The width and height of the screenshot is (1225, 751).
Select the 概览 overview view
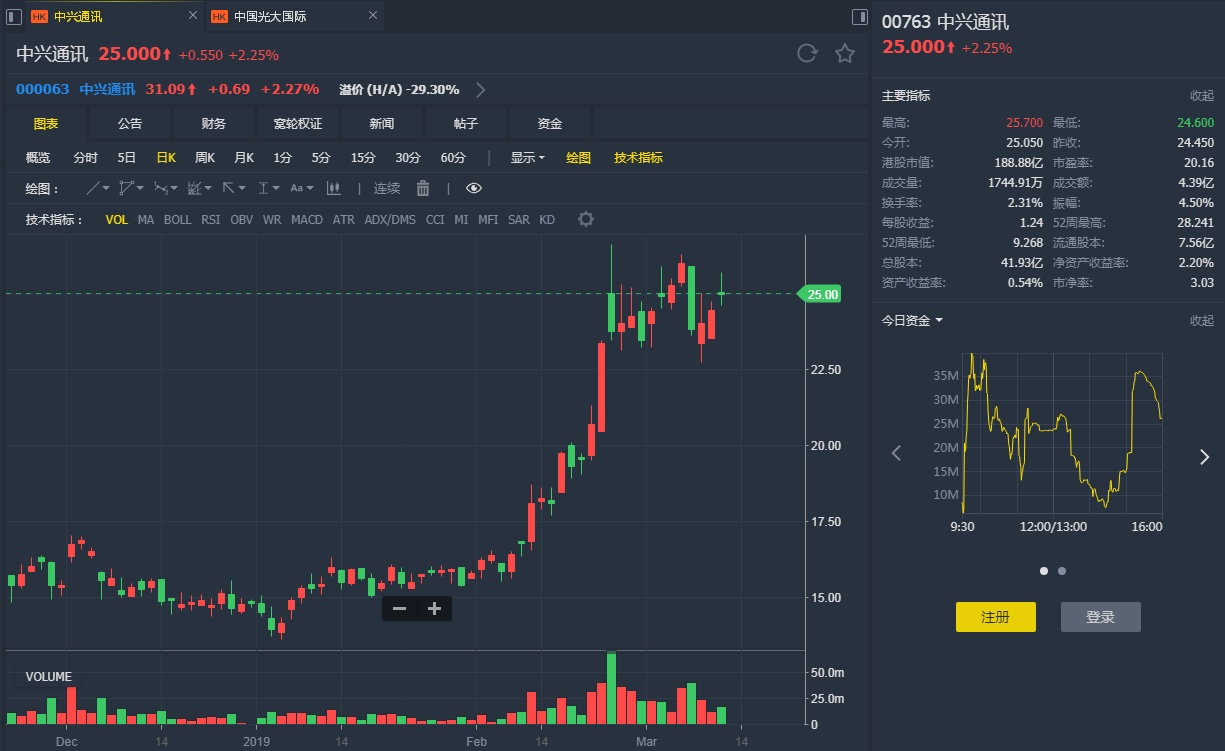click(38, 158)
